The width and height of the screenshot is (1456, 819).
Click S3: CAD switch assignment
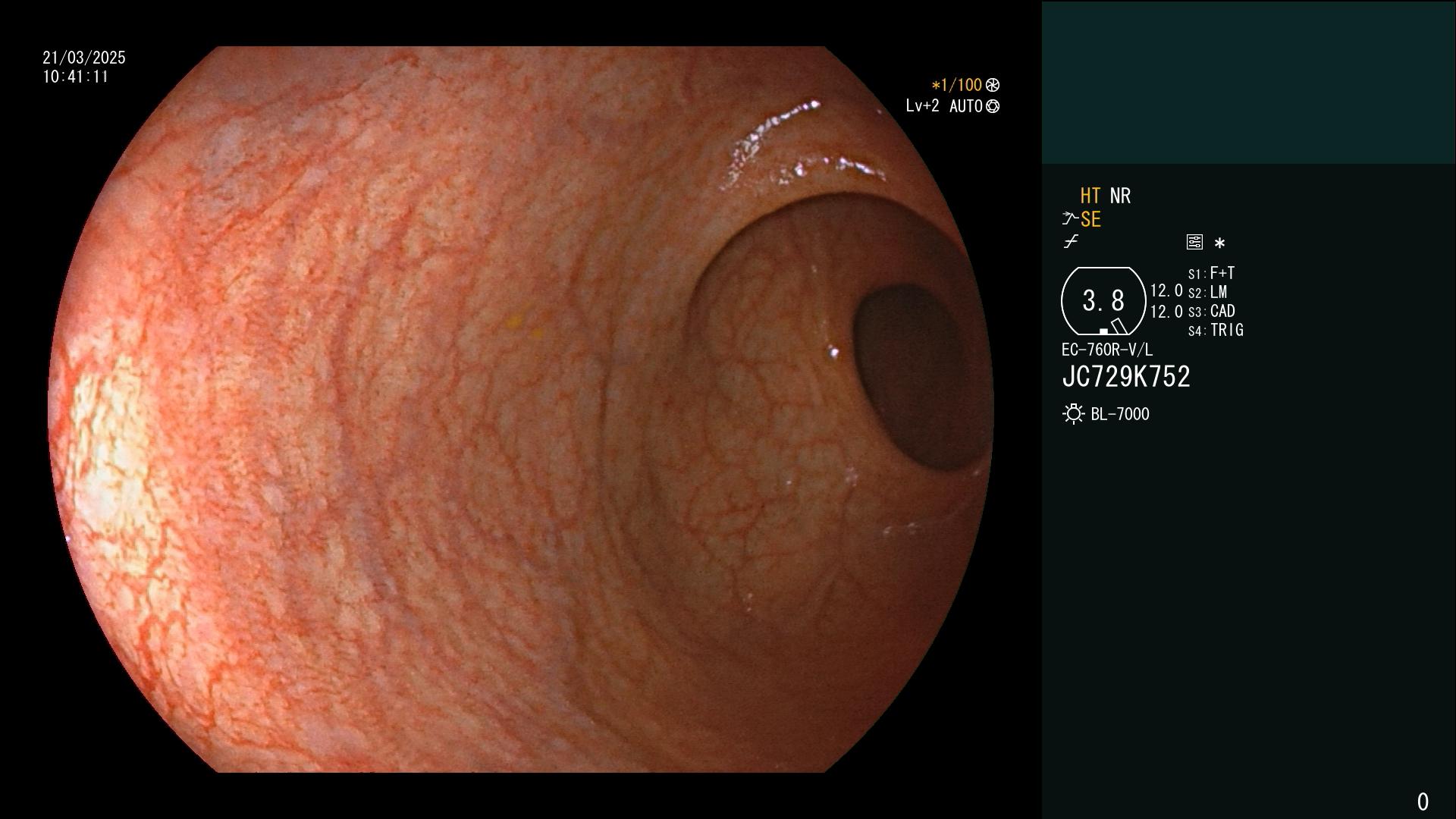coord(1211,311)
